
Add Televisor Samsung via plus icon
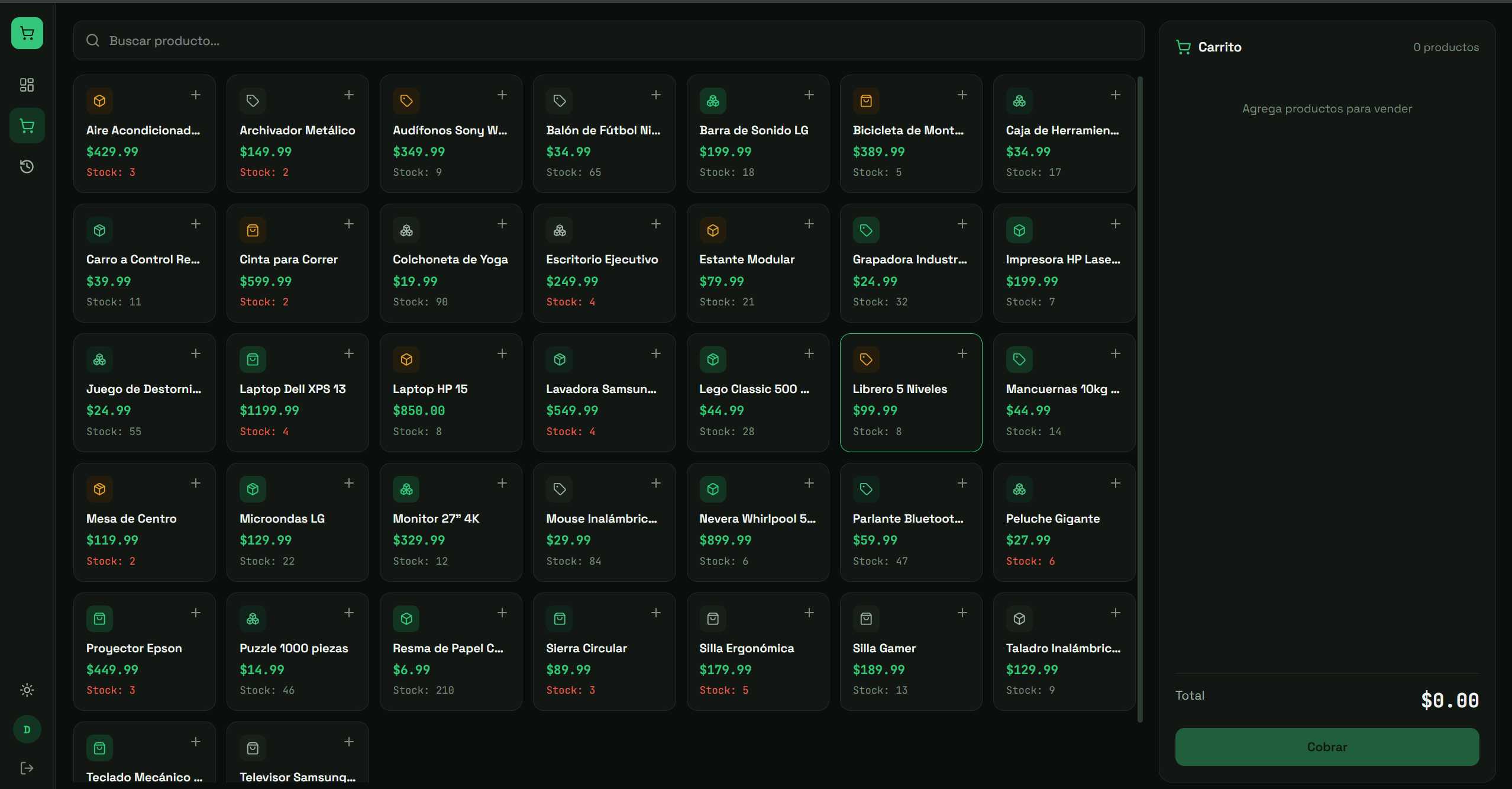(349, 742)
